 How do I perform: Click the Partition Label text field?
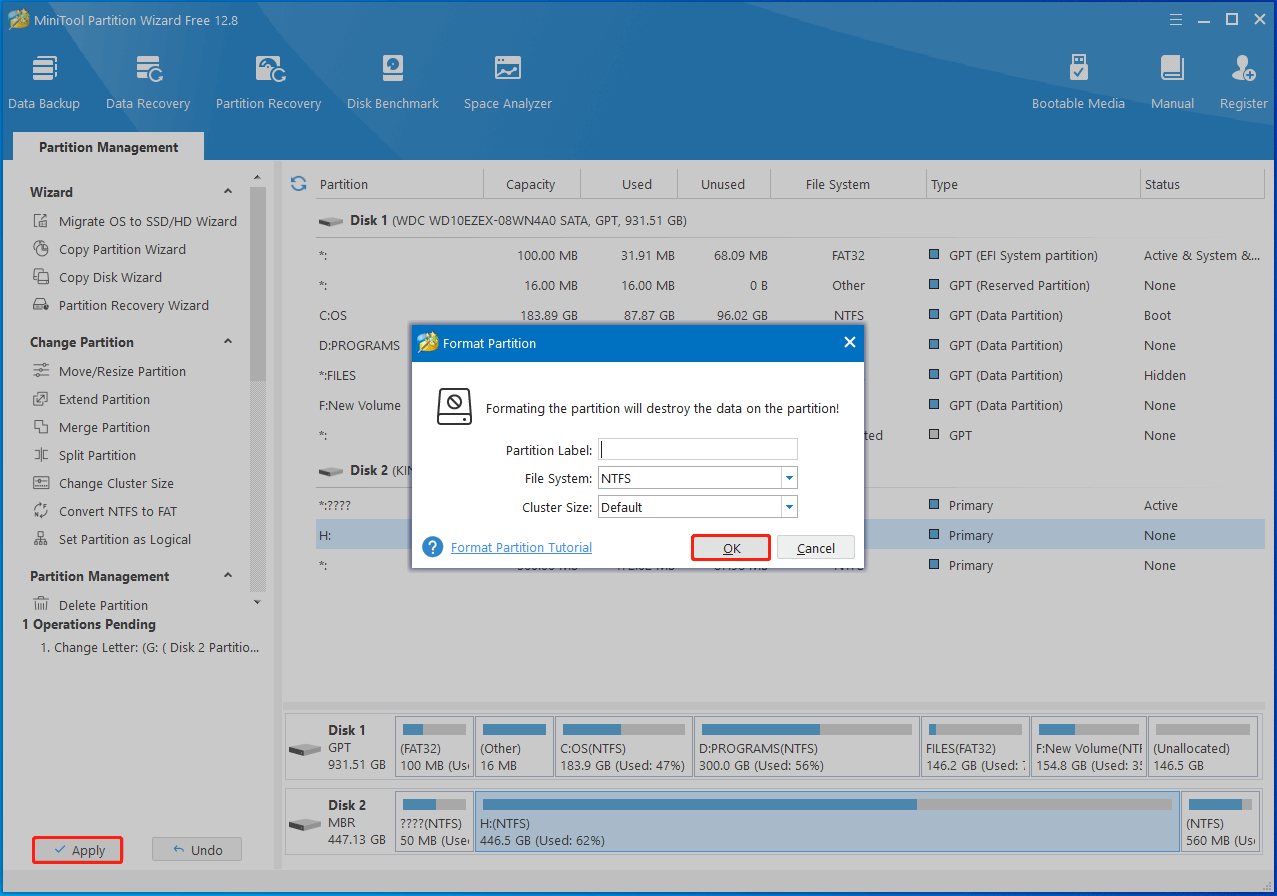698,450
